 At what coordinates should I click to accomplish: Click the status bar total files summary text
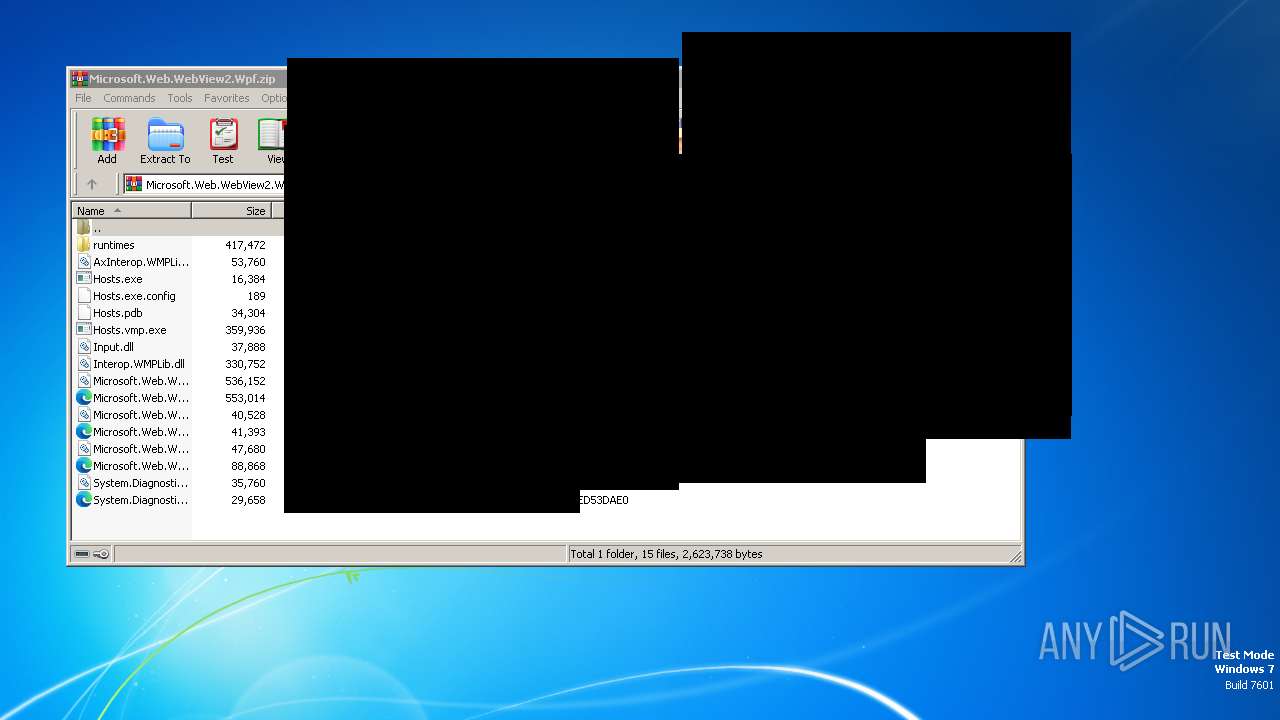[x=666, y=554]
